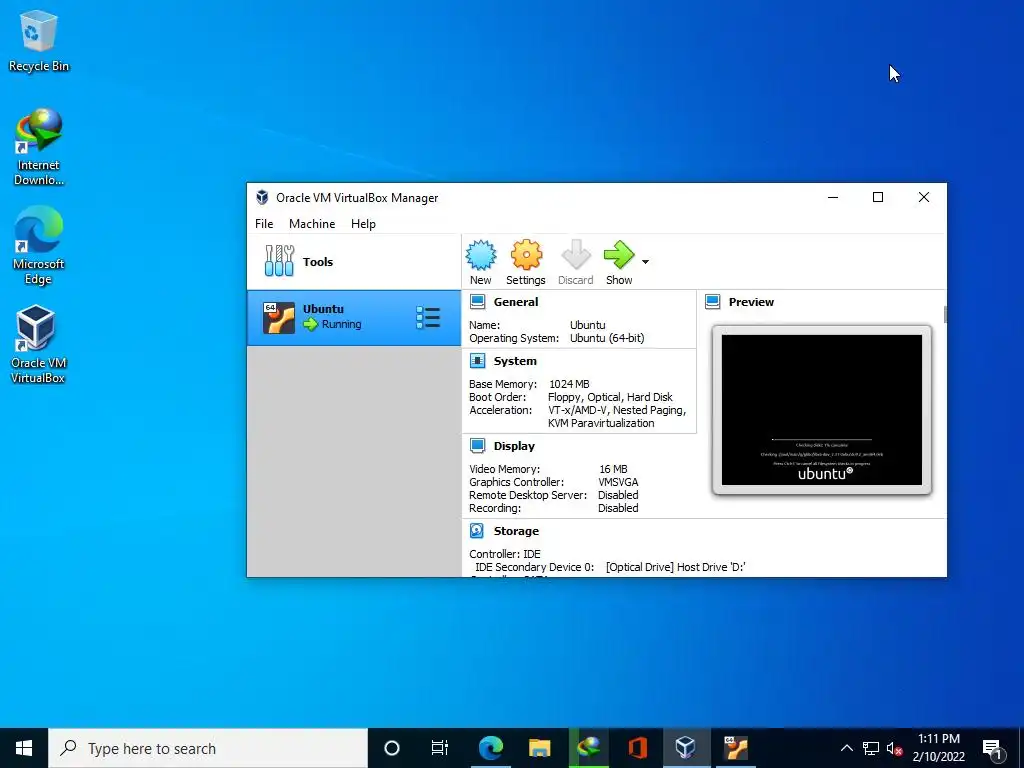Click the General section heading

(x=516, y=302)
